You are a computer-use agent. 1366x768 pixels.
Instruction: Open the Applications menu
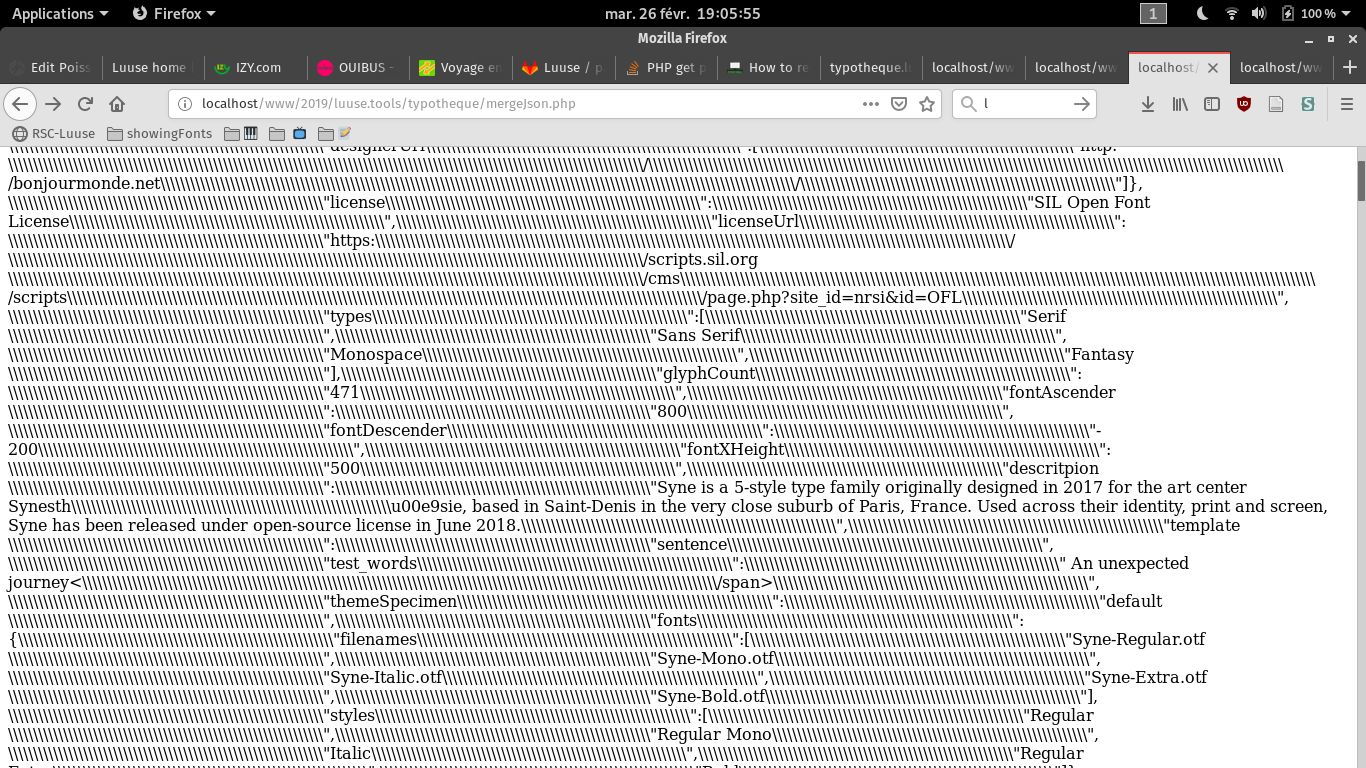pyautogui.click(x=60, y=14)
